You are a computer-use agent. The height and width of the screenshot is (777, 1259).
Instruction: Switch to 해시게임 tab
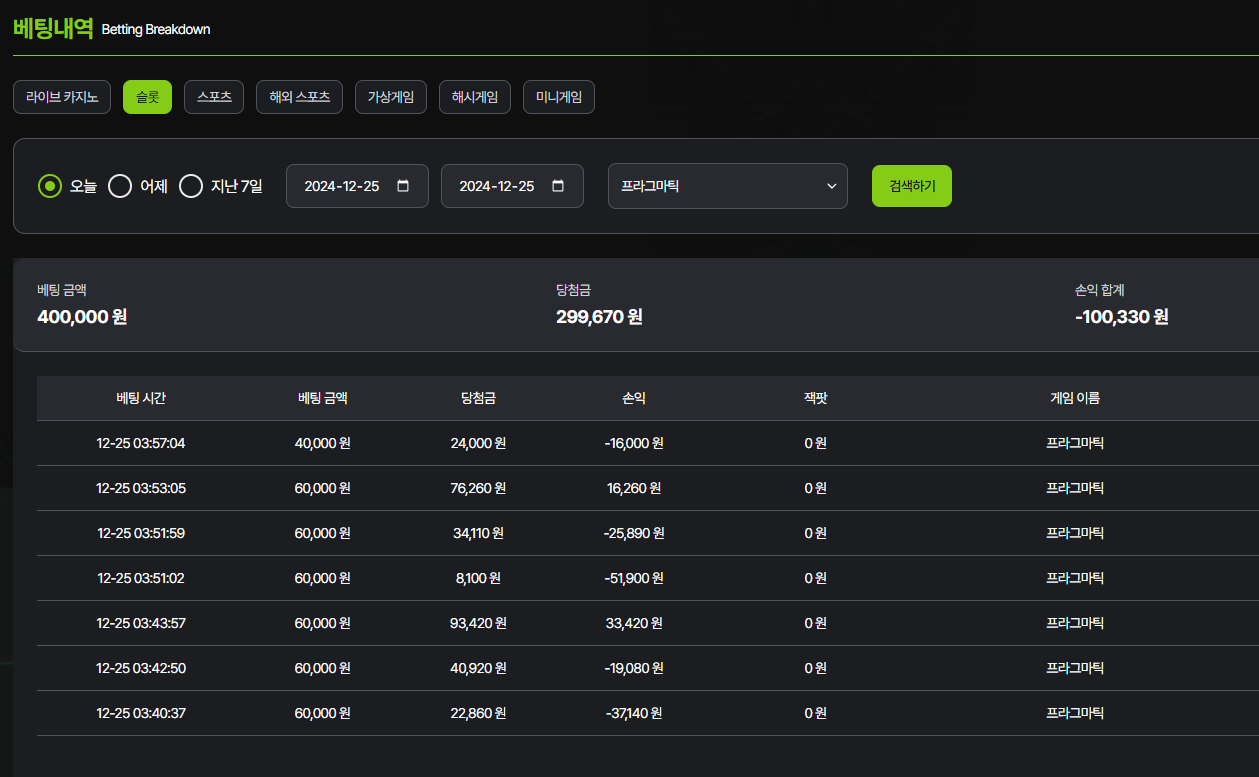[475, 97]
